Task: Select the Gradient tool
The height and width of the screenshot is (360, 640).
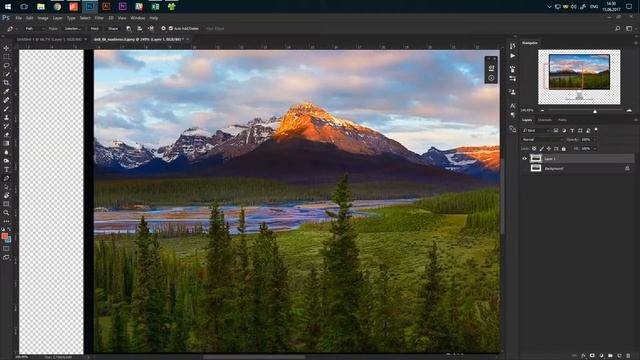Action: (6, 143)
